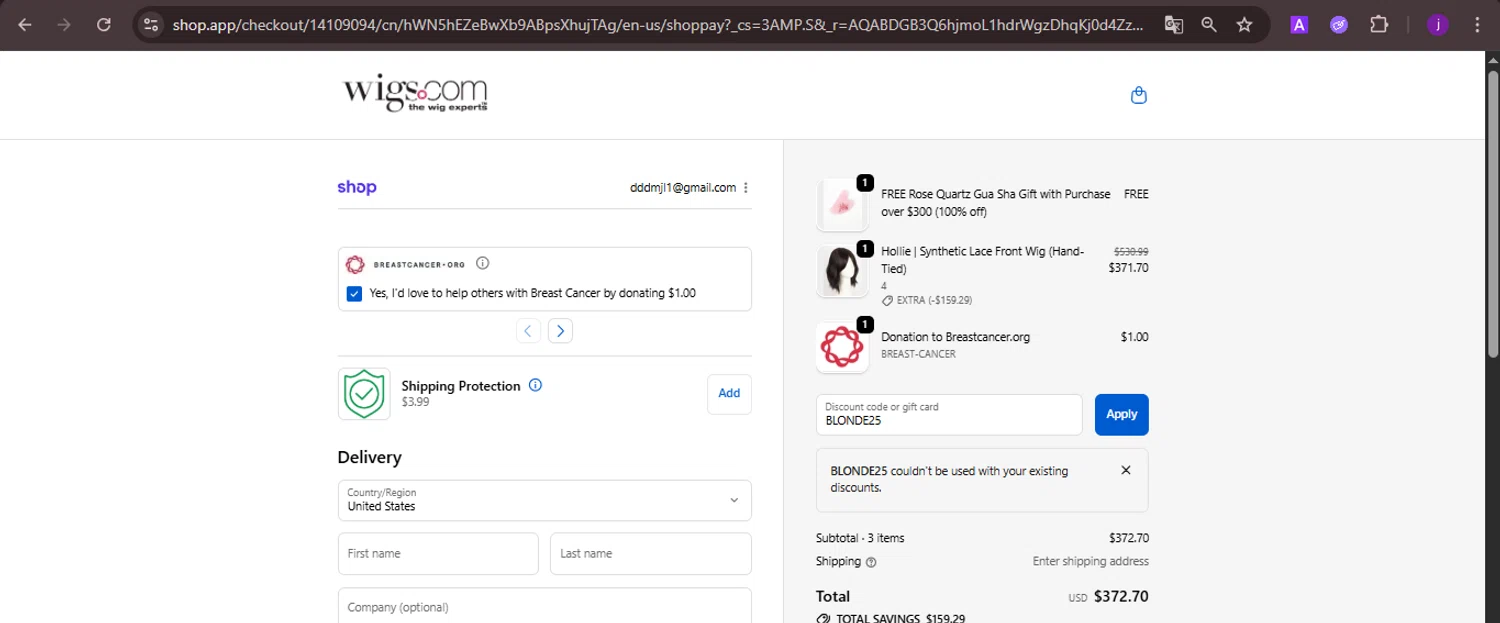
Task: Open the Shipping help question icon
Action: pyautogui.click(x=871, y=562)
